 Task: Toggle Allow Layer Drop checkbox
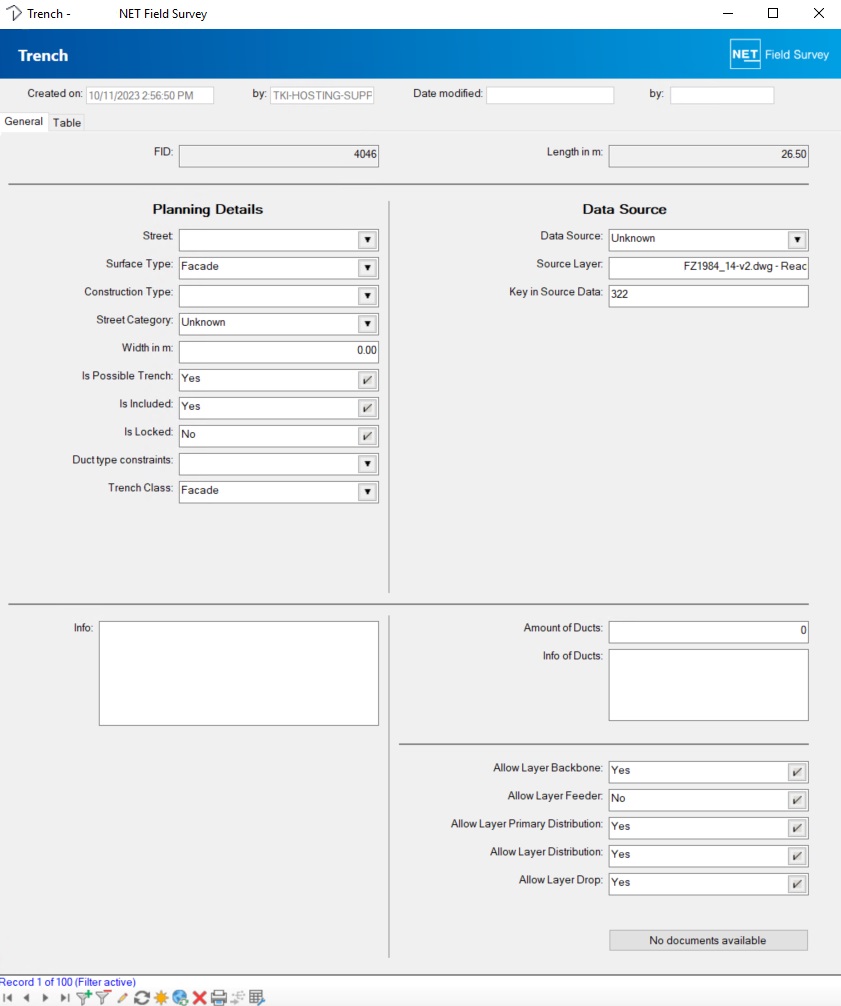(x=797, y=884)
